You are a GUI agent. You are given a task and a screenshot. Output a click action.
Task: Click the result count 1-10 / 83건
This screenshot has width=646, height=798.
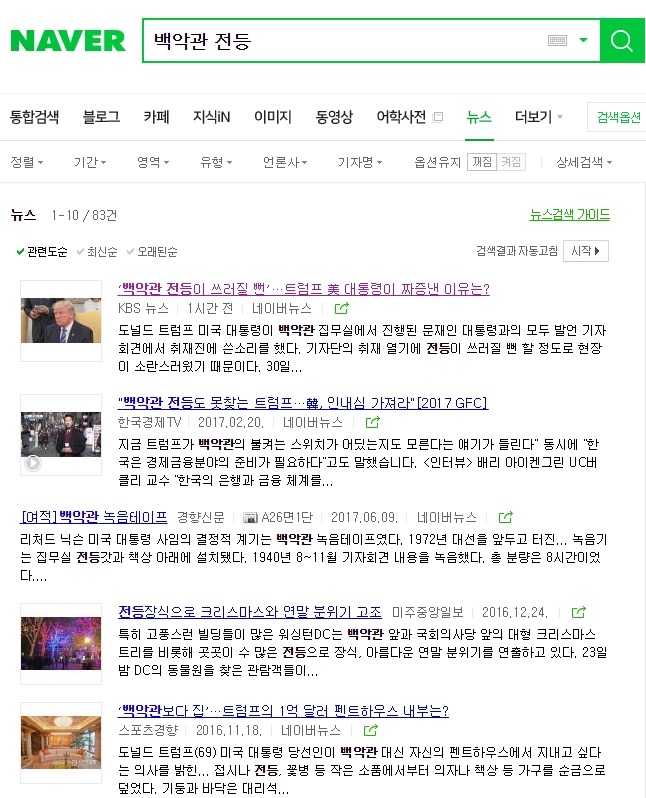85,215
